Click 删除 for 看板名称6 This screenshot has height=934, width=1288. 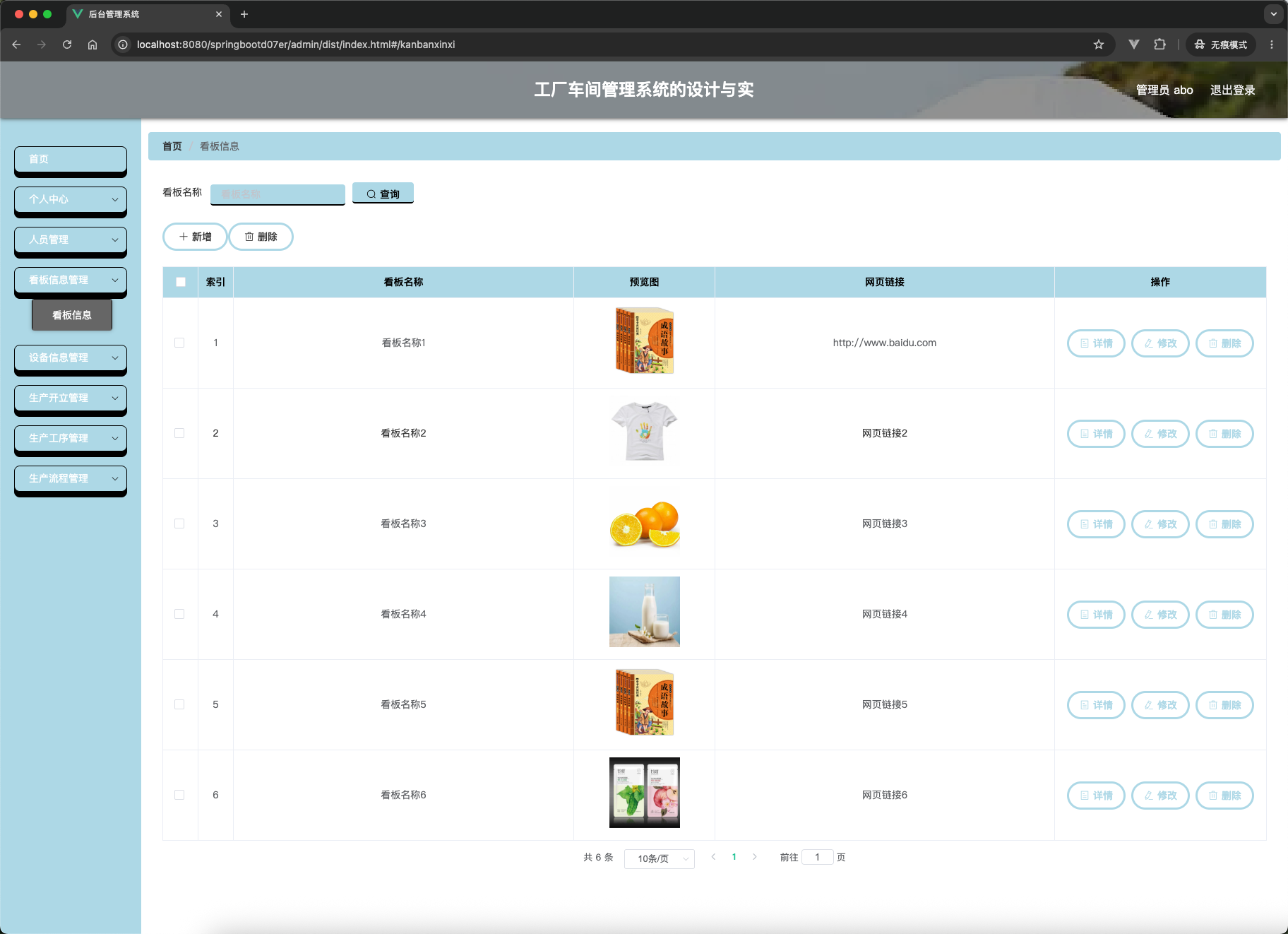1224,796
